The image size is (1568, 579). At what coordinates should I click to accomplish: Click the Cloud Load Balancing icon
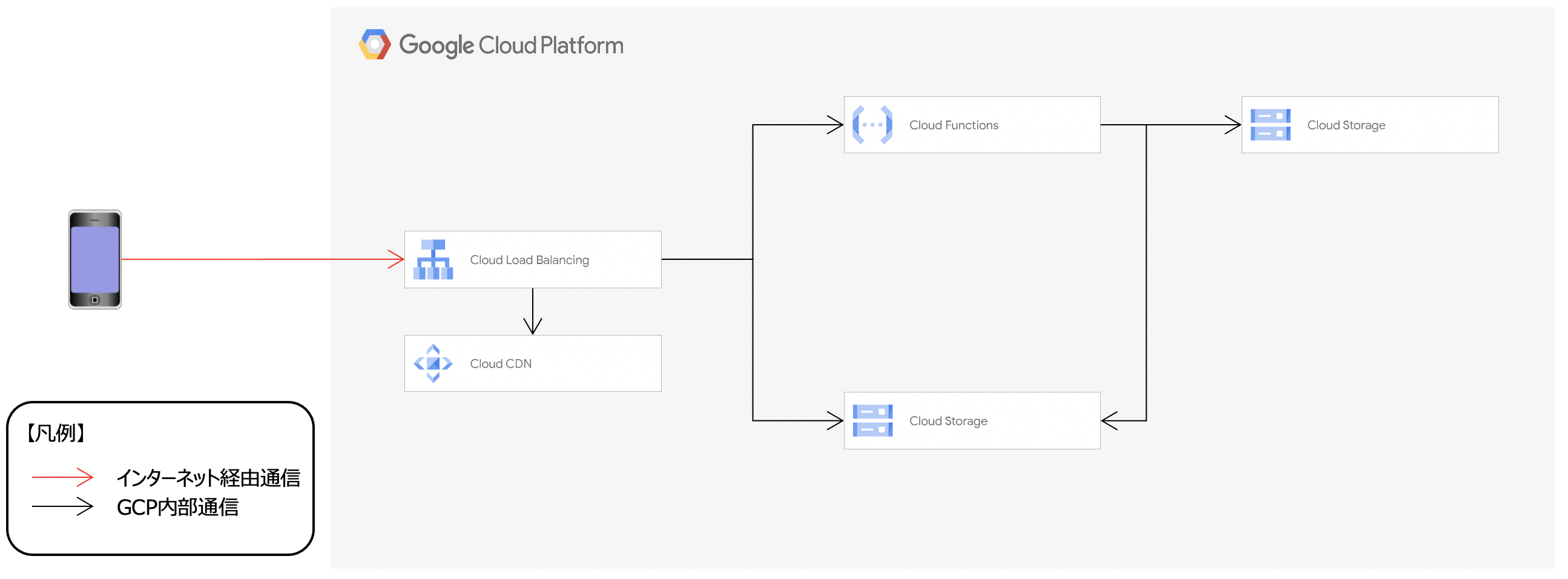click(x=433, y=259)
